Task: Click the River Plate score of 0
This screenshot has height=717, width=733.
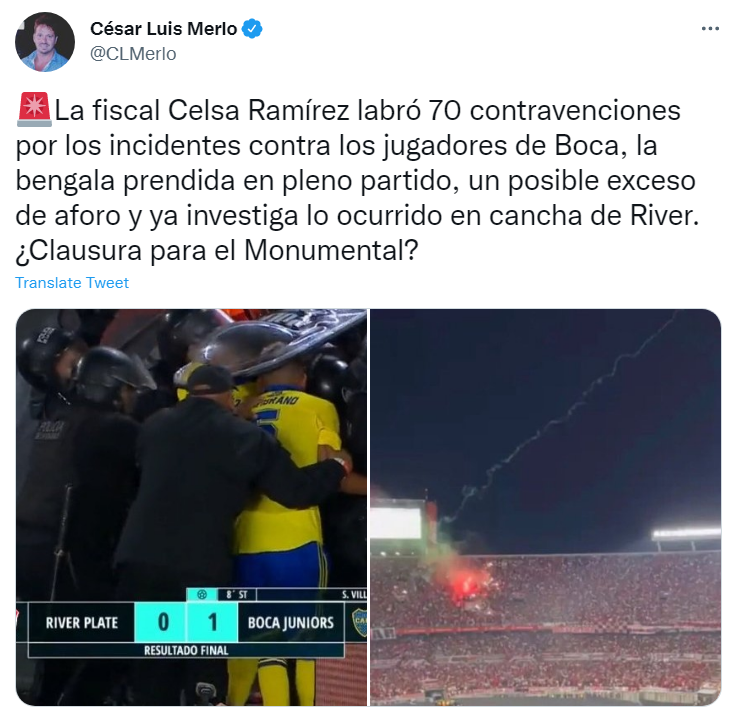Action: [x=163, y=622]
